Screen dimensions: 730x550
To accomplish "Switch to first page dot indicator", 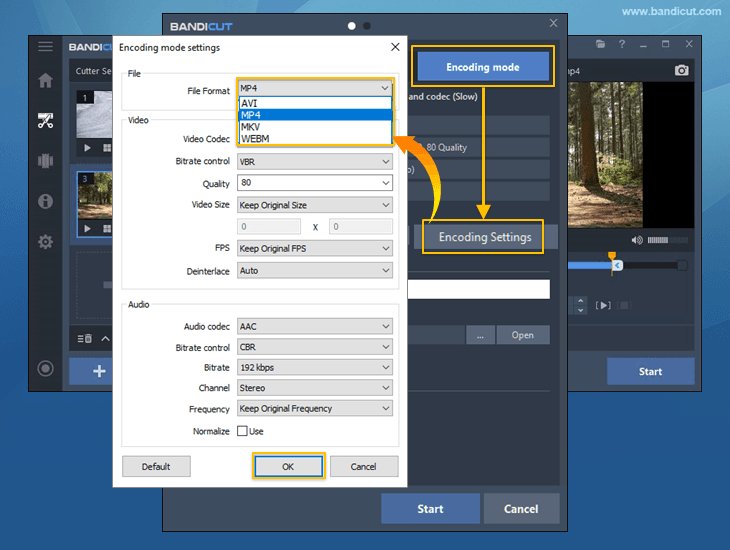I will (351, 26).
